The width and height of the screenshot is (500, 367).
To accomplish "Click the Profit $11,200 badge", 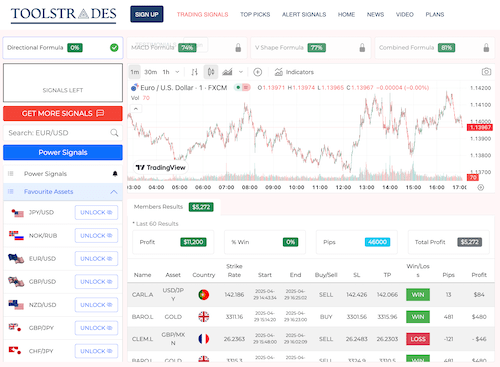I will click(193, 242).
